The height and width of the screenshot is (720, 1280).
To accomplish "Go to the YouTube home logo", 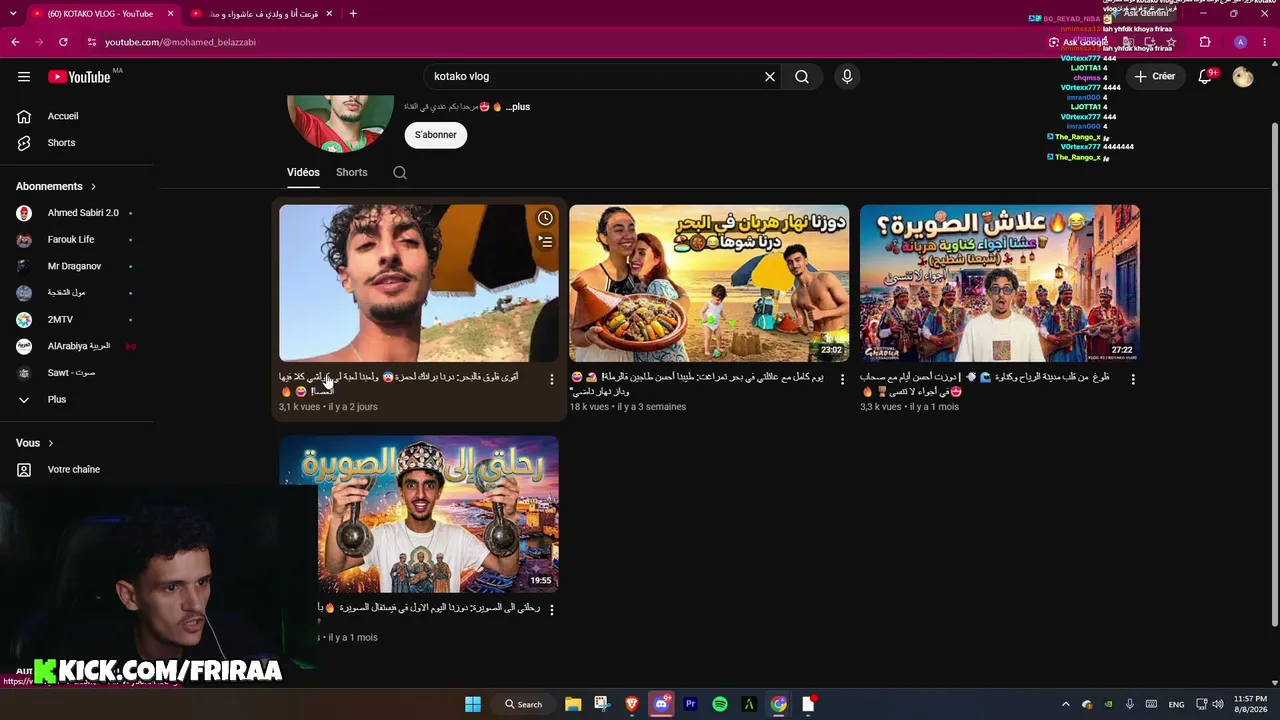I will pos(79,77).
